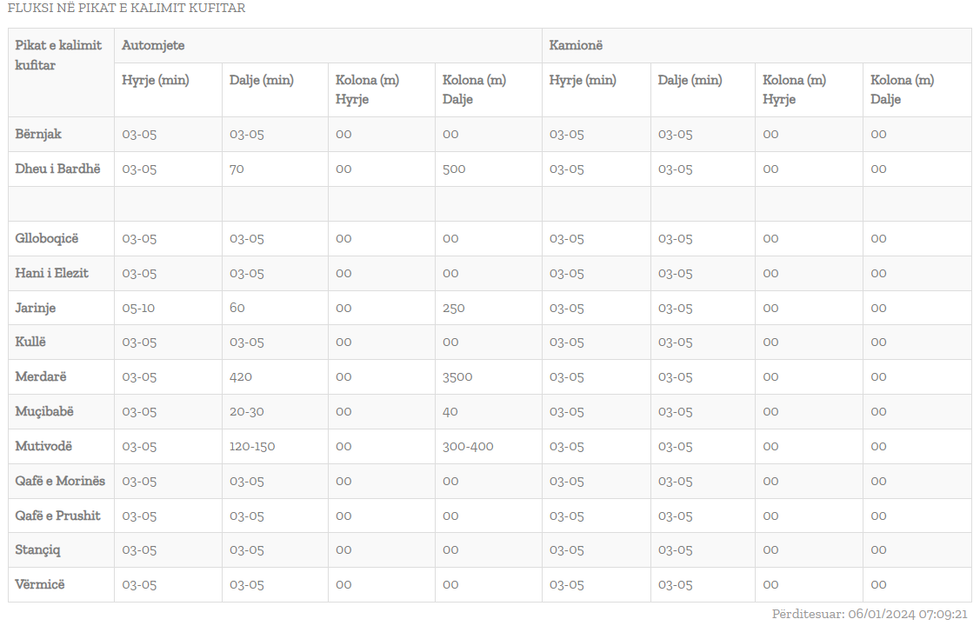This screenshot has height=625, width=980.
Task: Click the Bërnjak border crossing row label
Action: point(38,134)
